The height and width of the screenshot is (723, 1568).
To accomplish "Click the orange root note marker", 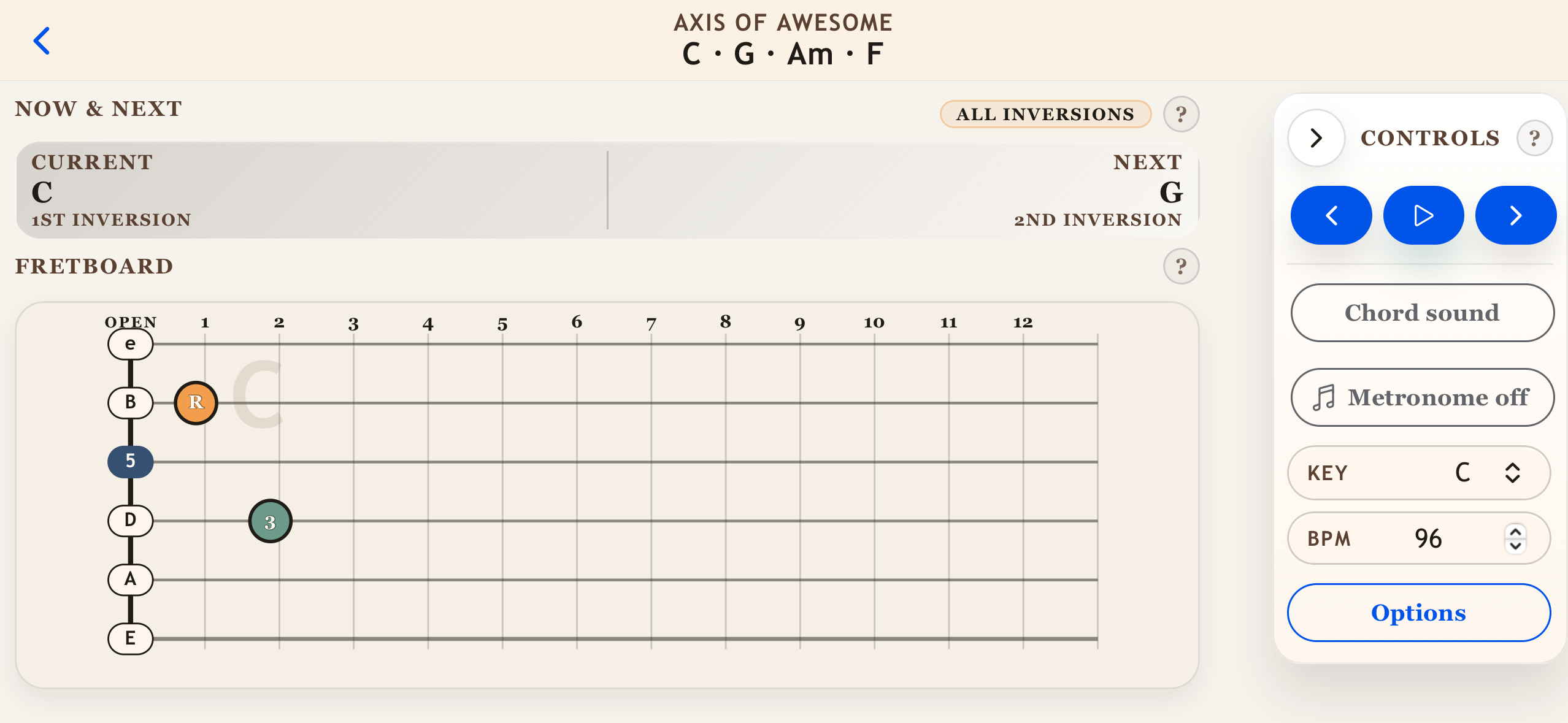I will pyautogui.click(x=196, y=403).
